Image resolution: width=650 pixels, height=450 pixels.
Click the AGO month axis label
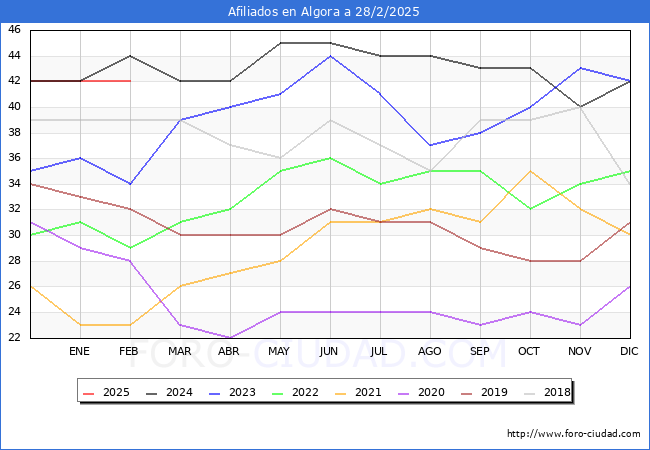tap(429, 351)
